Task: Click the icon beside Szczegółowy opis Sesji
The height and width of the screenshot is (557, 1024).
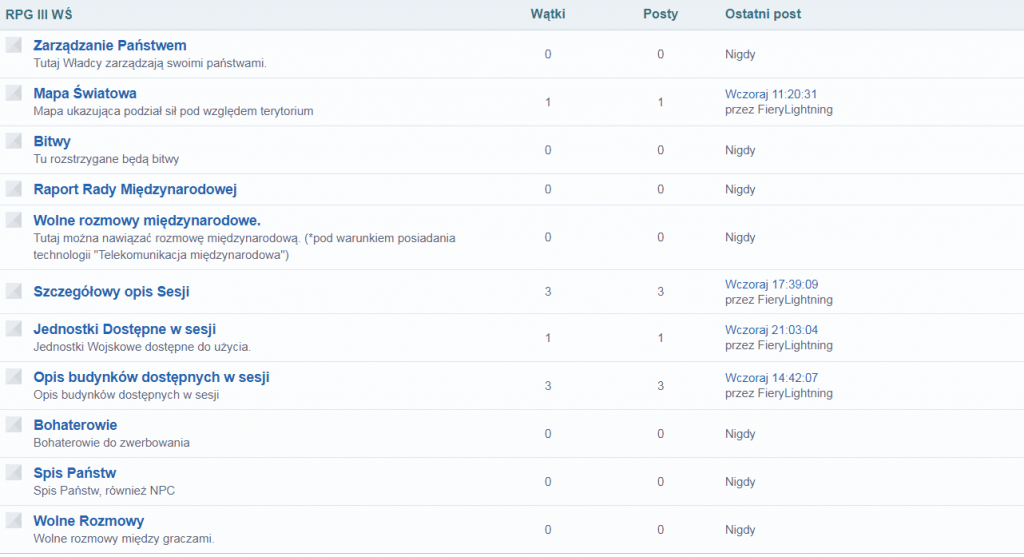Action: 13,291
